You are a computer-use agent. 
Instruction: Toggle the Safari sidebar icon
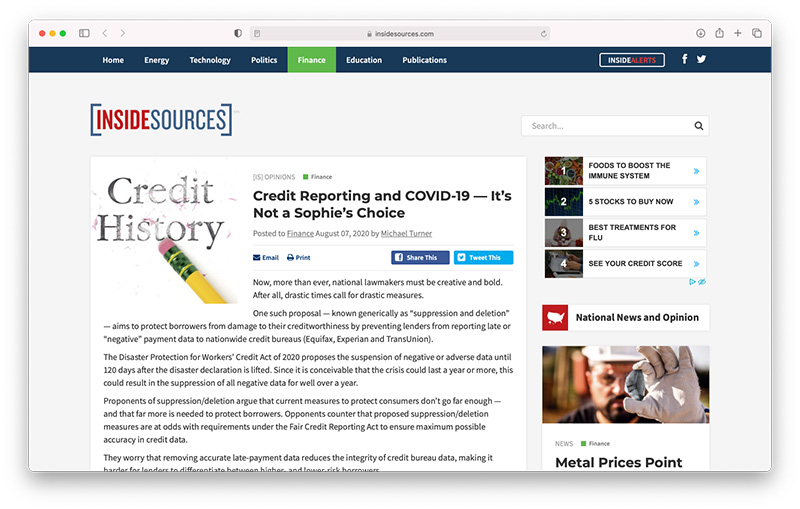click(x=84, y=33)
